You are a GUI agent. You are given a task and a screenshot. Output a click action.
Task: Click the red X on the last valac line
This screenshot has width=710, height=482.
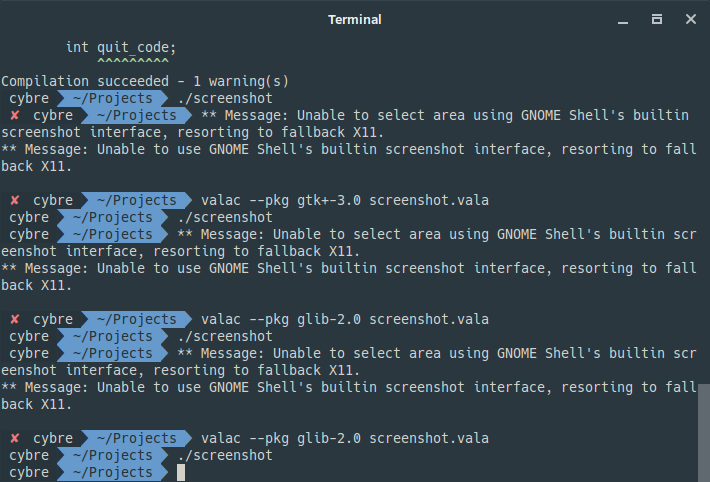15,439
